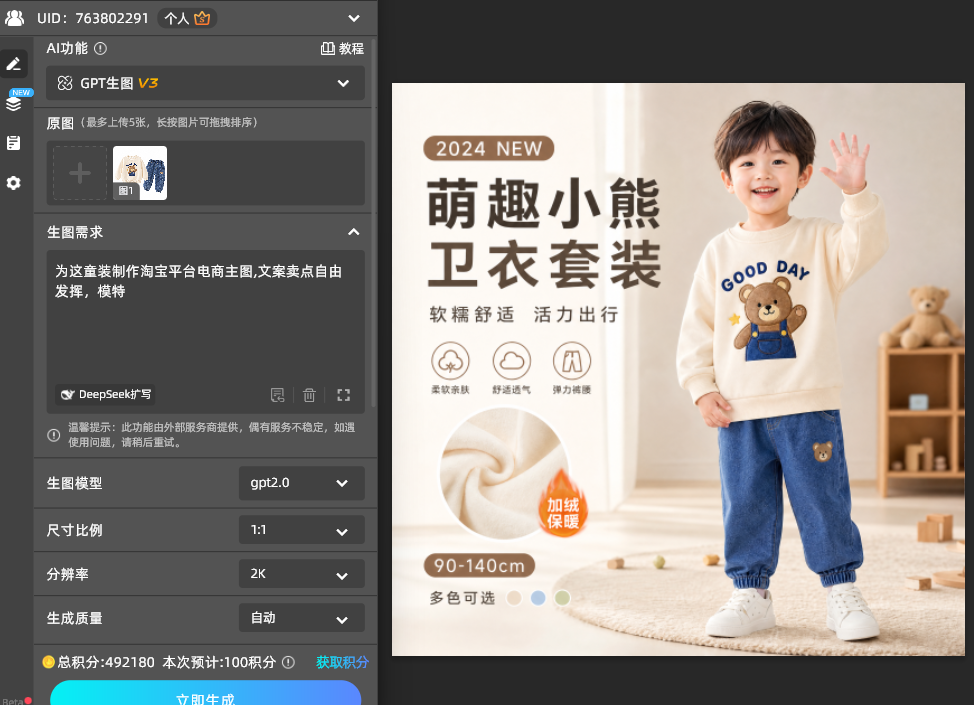The height and width of the screenshot is (705, 974).
Task: Open the 分辨率 2K dropdown
Action: [302, 574]
